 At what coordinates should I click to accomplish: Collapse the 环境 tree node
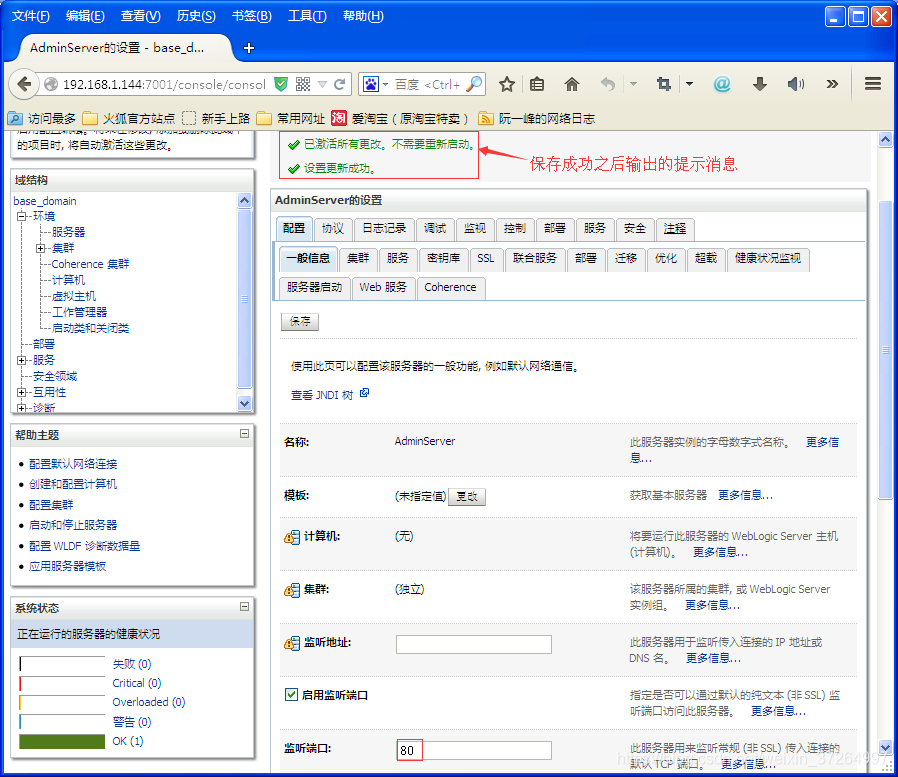tap(22, 216)
